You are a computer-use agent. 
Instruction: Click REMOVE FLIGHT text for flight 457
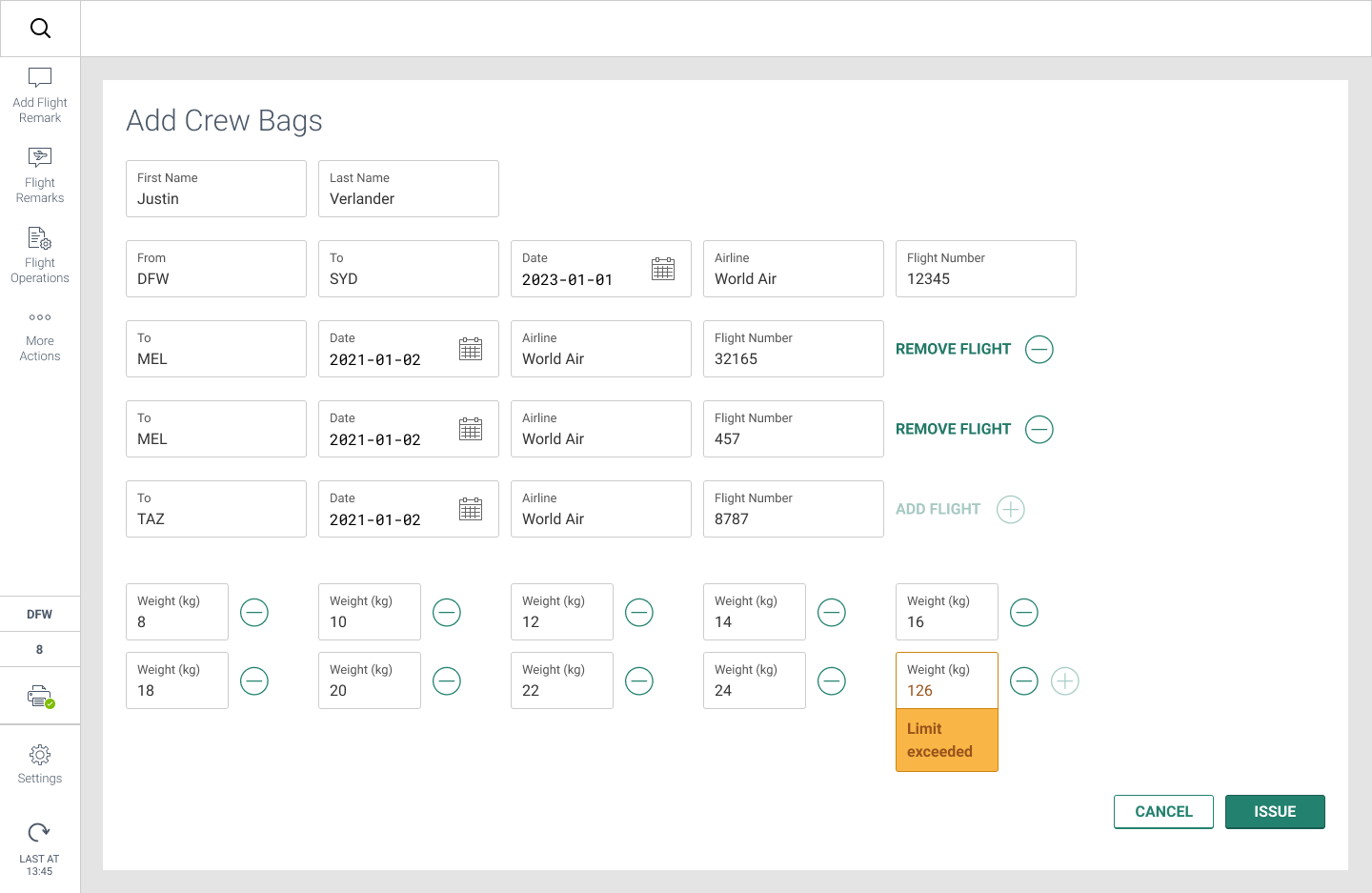pyautogui.click(x=953, y=429)
